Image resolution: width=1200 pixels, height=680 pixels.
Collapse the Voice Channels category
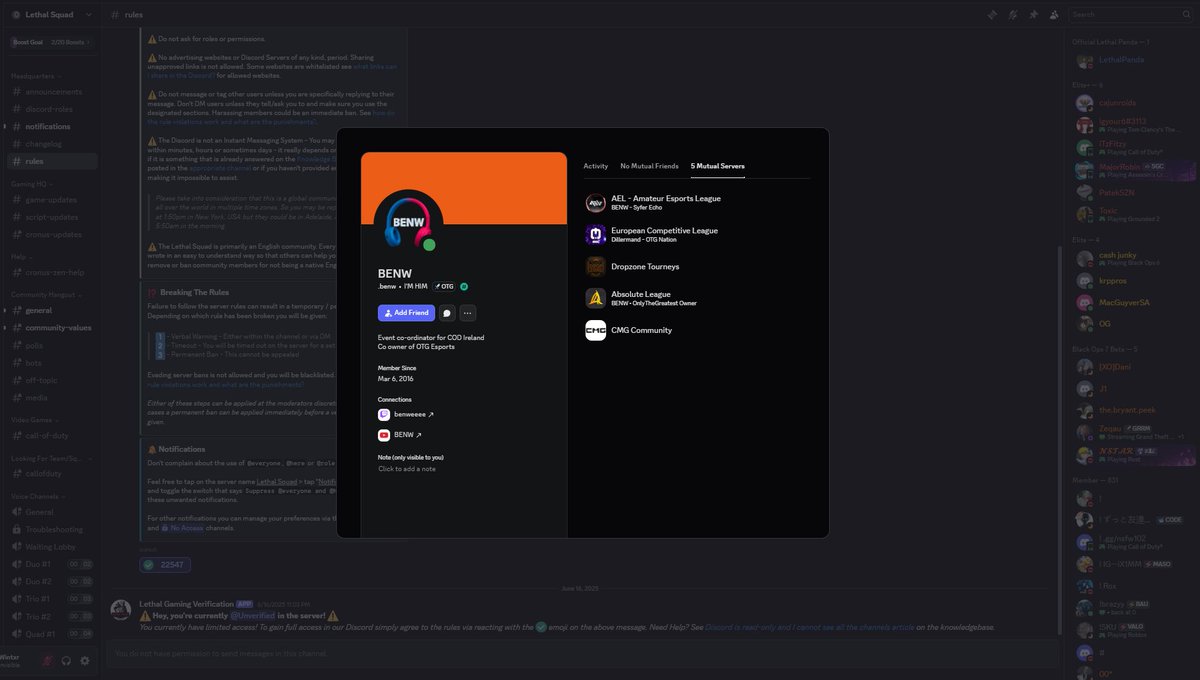[x=37, y=496]
